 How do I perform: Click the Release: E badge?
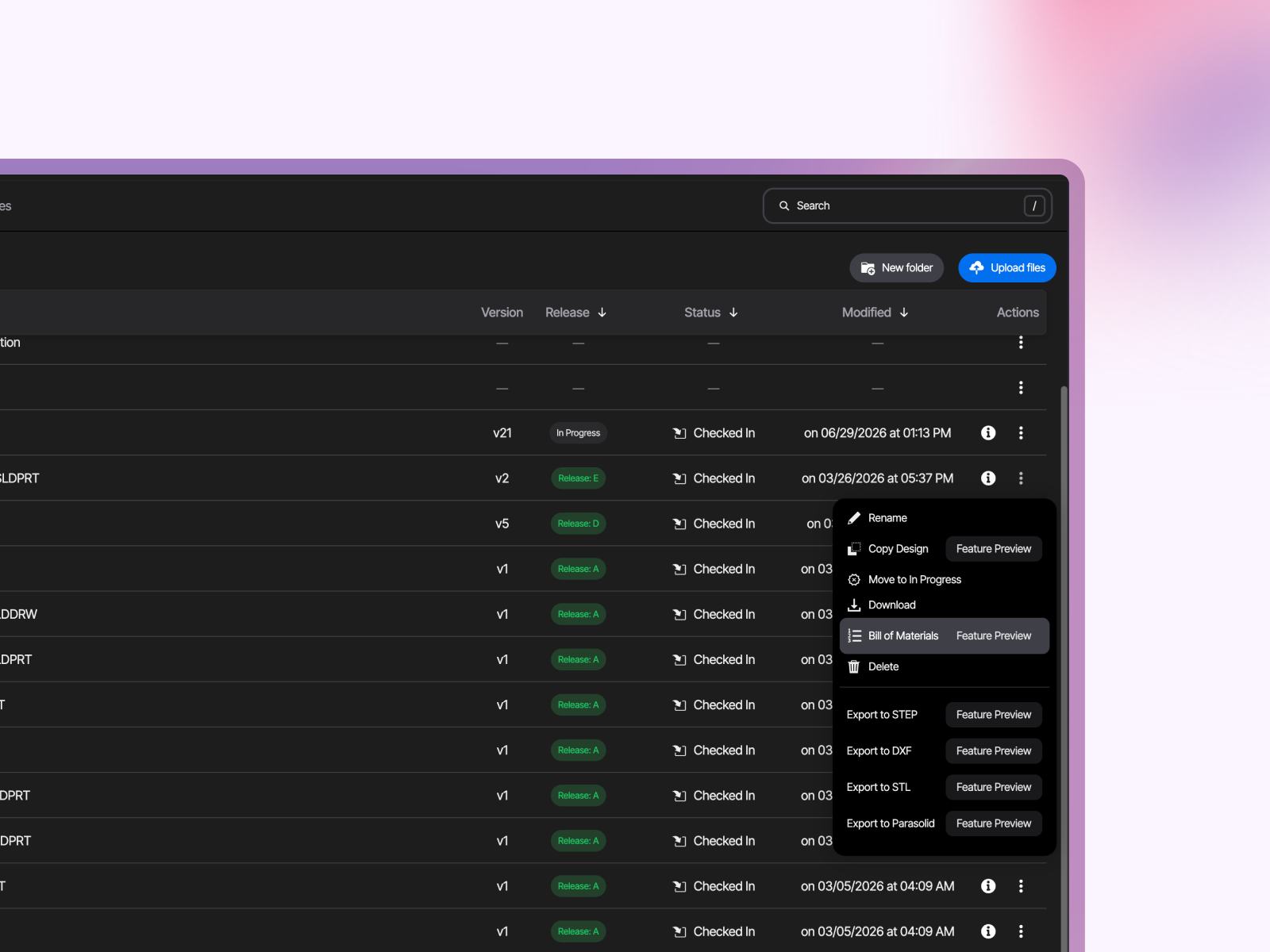tap(578, 478)
